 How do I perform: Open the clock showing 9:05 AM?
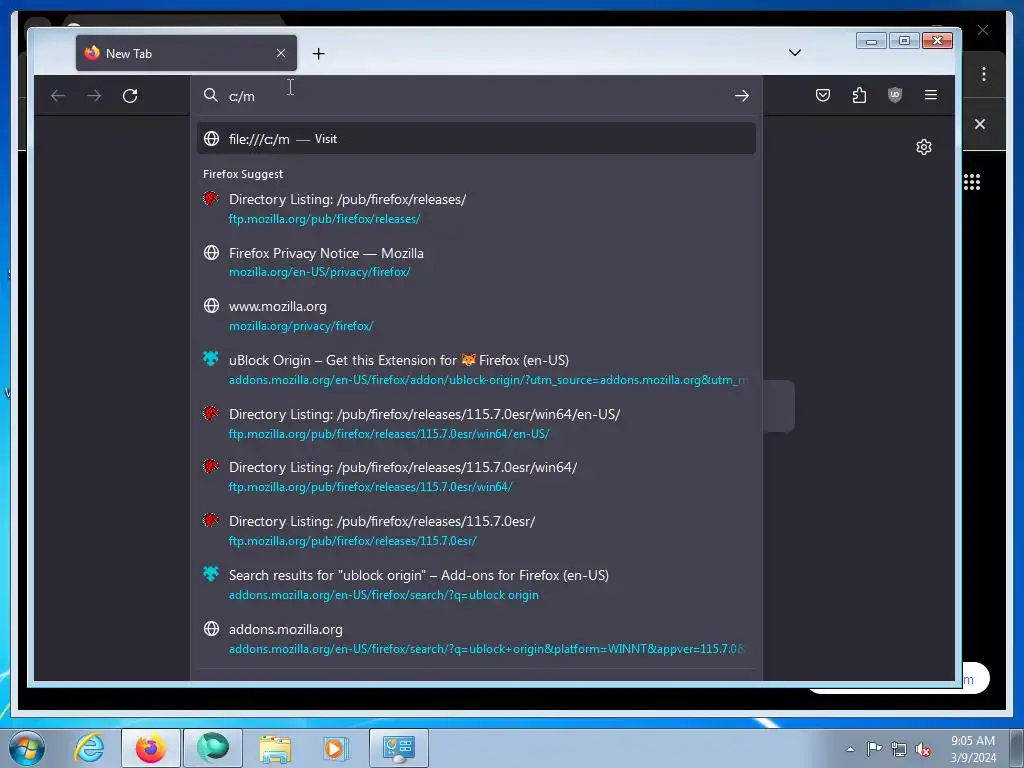[972, 749]
